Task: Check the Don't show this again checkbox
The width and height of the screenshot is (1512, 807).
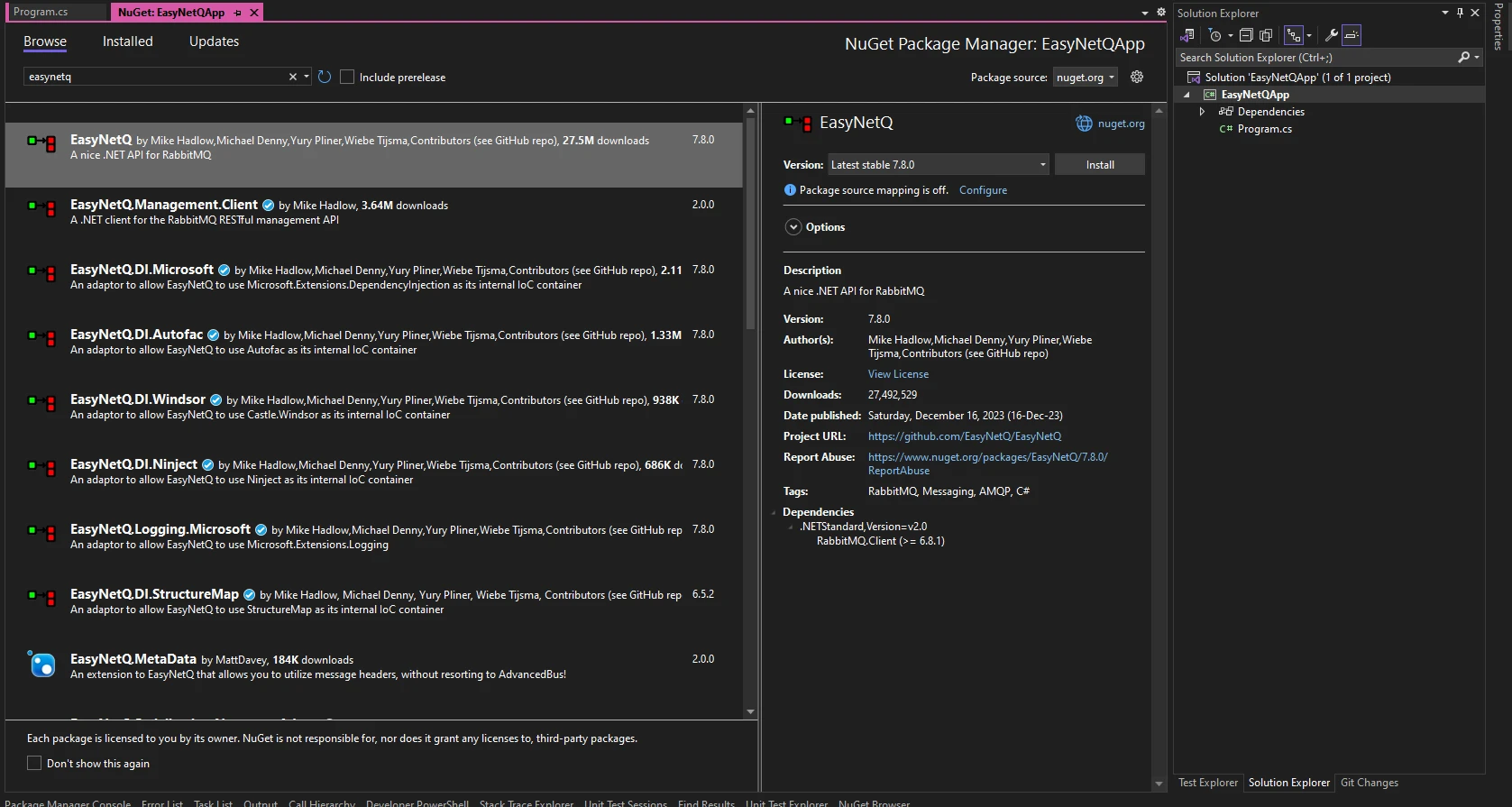Action: coord(34,763)
